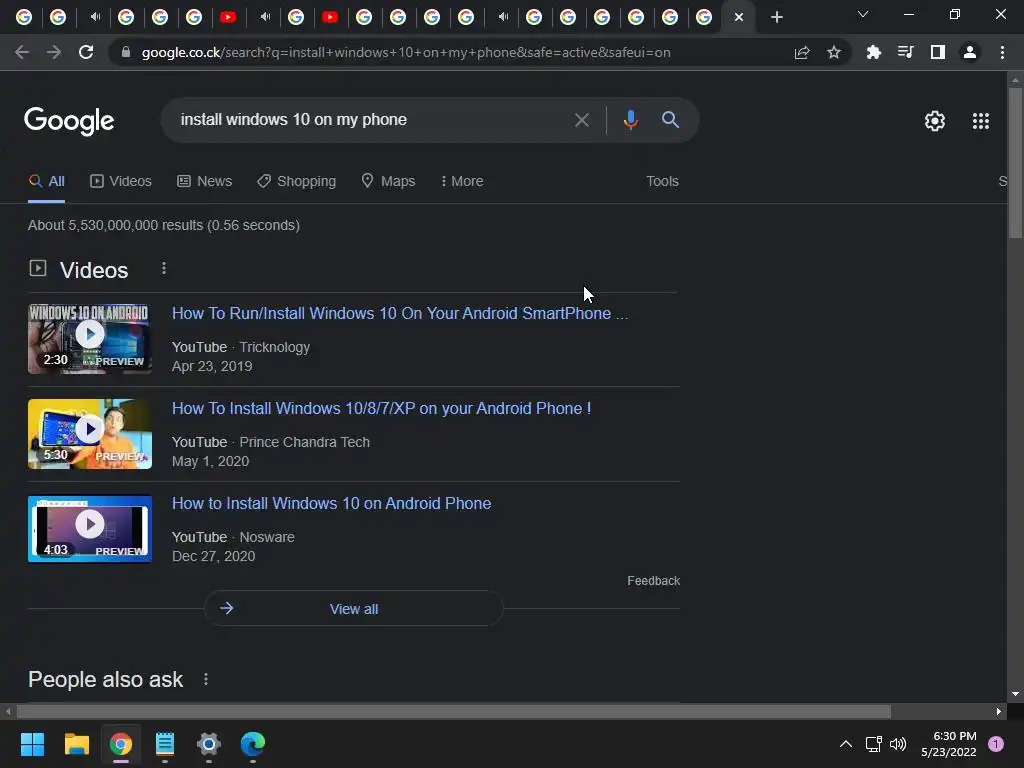Close the active browser tab
The image size is (1024, 768).
pyautogui.click(x=739, y=17)
